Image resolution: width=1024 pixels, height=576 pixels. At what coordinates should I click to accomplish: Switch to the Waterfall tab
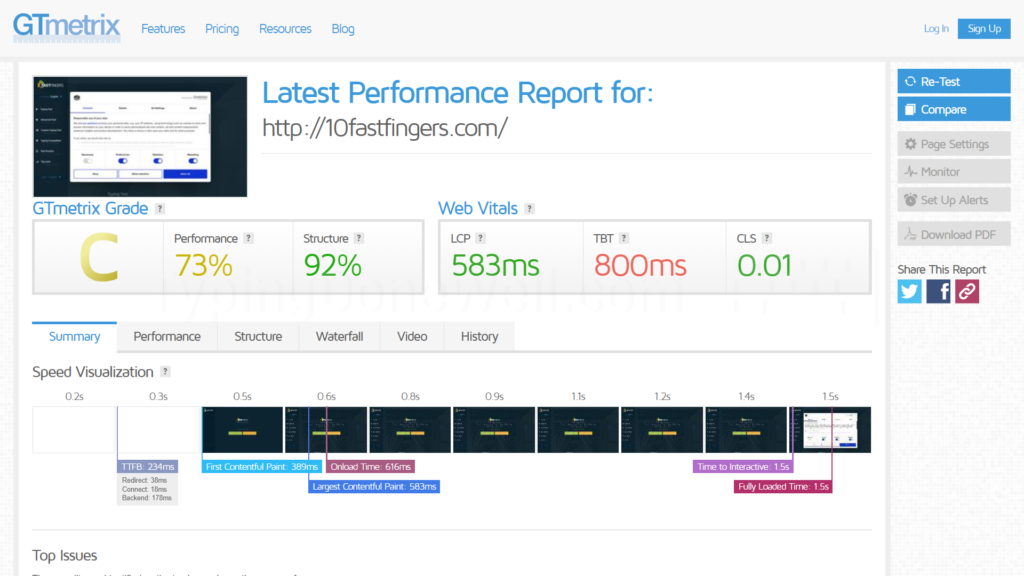point(339,336)
